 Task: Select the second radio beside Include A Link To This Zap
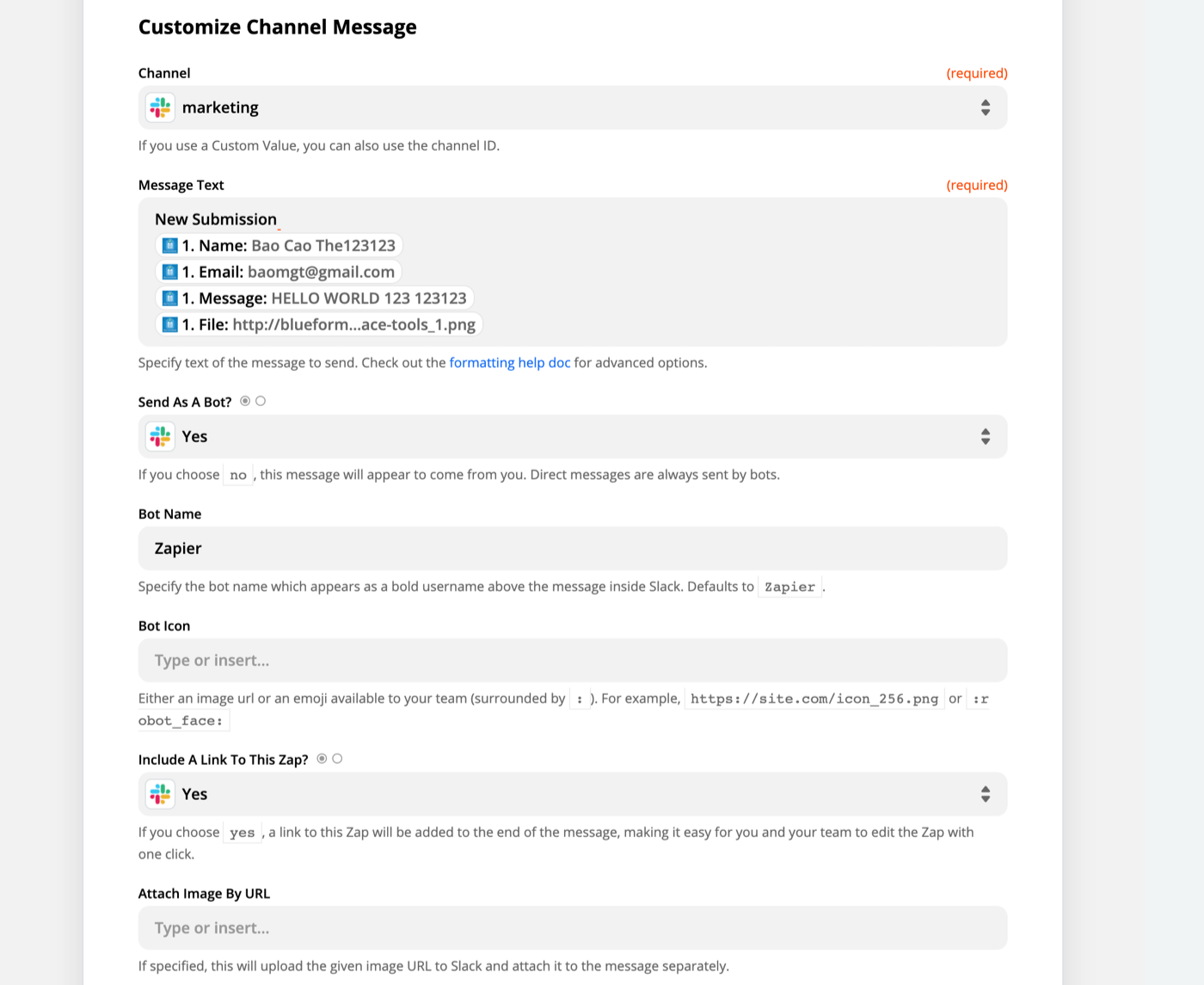pos(337,759)
